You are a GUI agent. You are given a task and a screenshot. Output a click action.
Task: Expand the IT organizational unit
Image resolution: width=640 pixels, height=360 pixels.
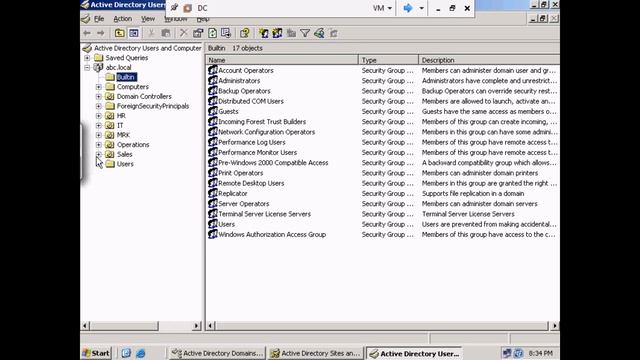[98, 126]
